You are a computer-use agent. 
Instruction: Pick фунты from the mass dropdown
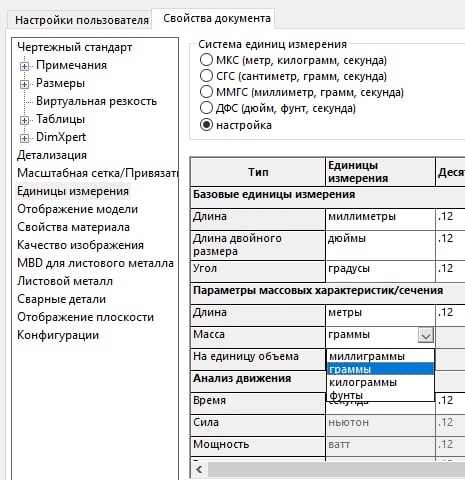(x=380, y=395)
